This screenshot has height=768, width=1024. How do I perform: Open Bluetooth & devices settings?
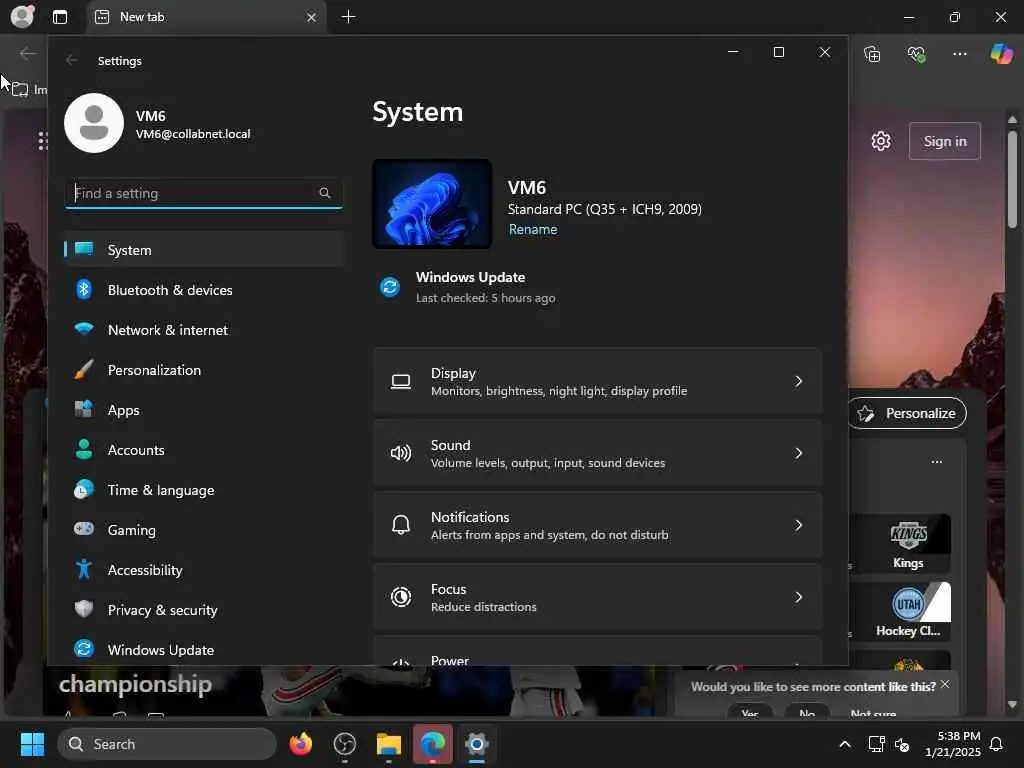point(204,290)
